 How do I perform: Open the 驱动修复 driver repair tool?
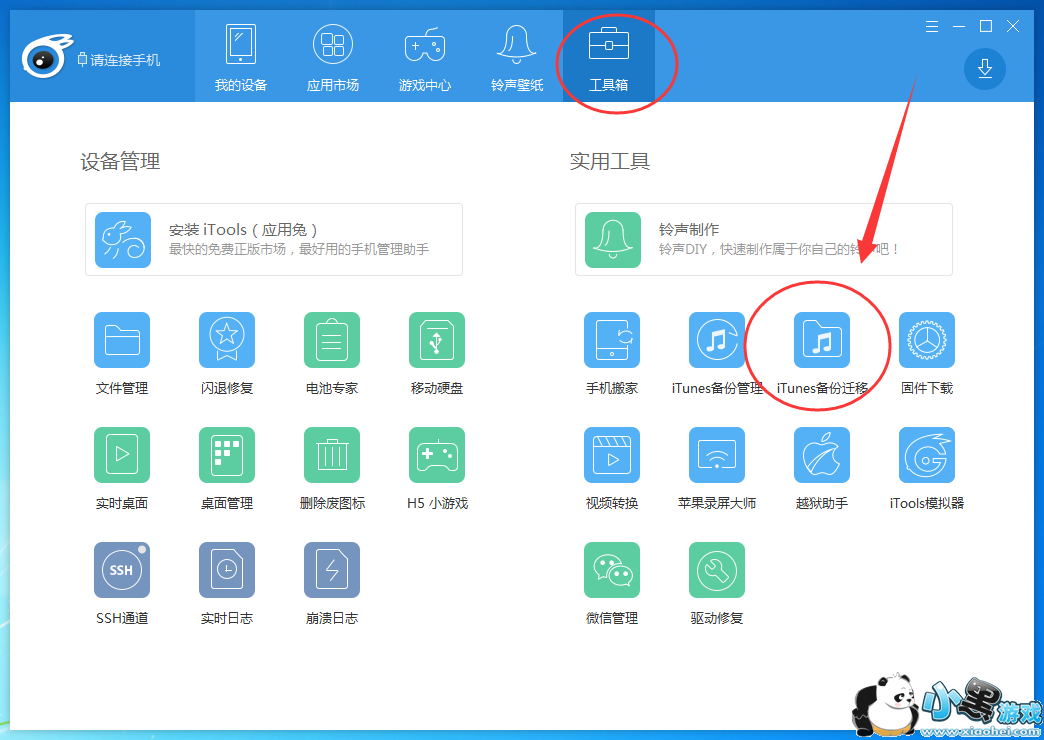pos(717,569)
